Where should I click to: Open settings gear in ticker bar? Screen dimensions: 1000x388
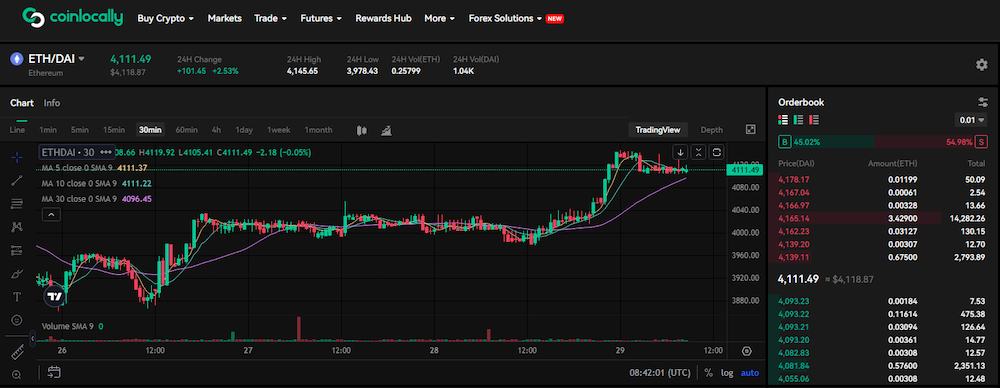(x=982, y=64)
